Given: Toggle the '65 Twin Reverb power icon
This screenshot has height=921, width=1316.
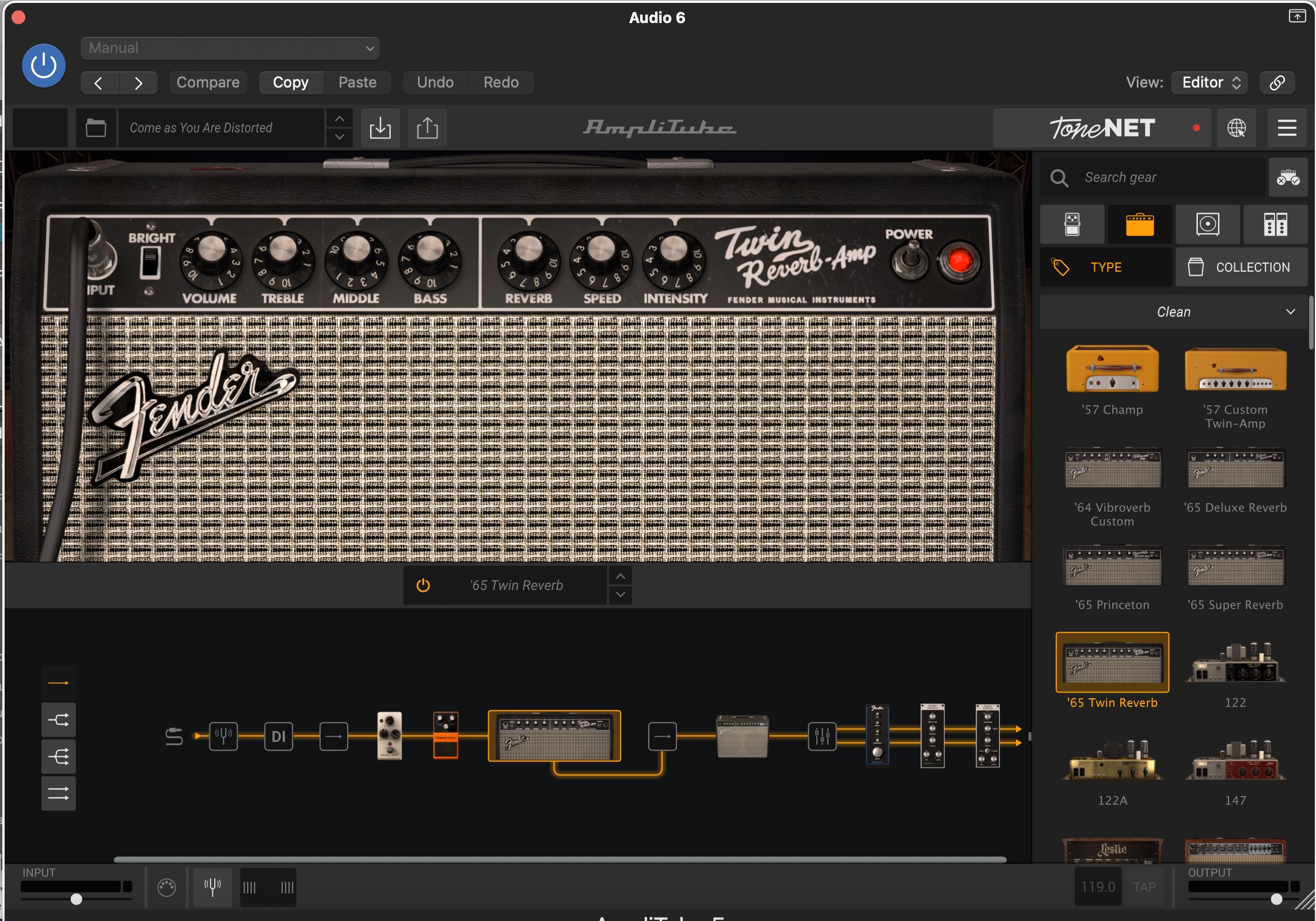Looking at the screenshot, I should click(x=423, y=585).
